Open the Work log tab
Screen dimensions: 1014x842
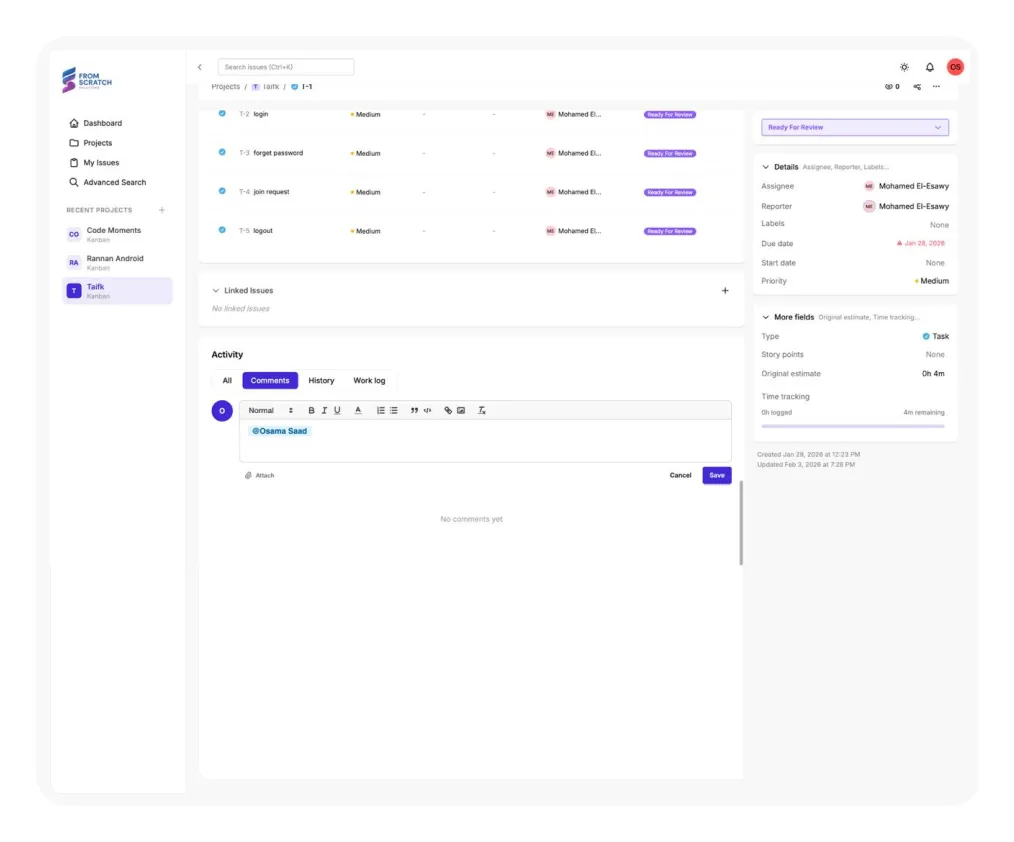[x=369, y=381]
